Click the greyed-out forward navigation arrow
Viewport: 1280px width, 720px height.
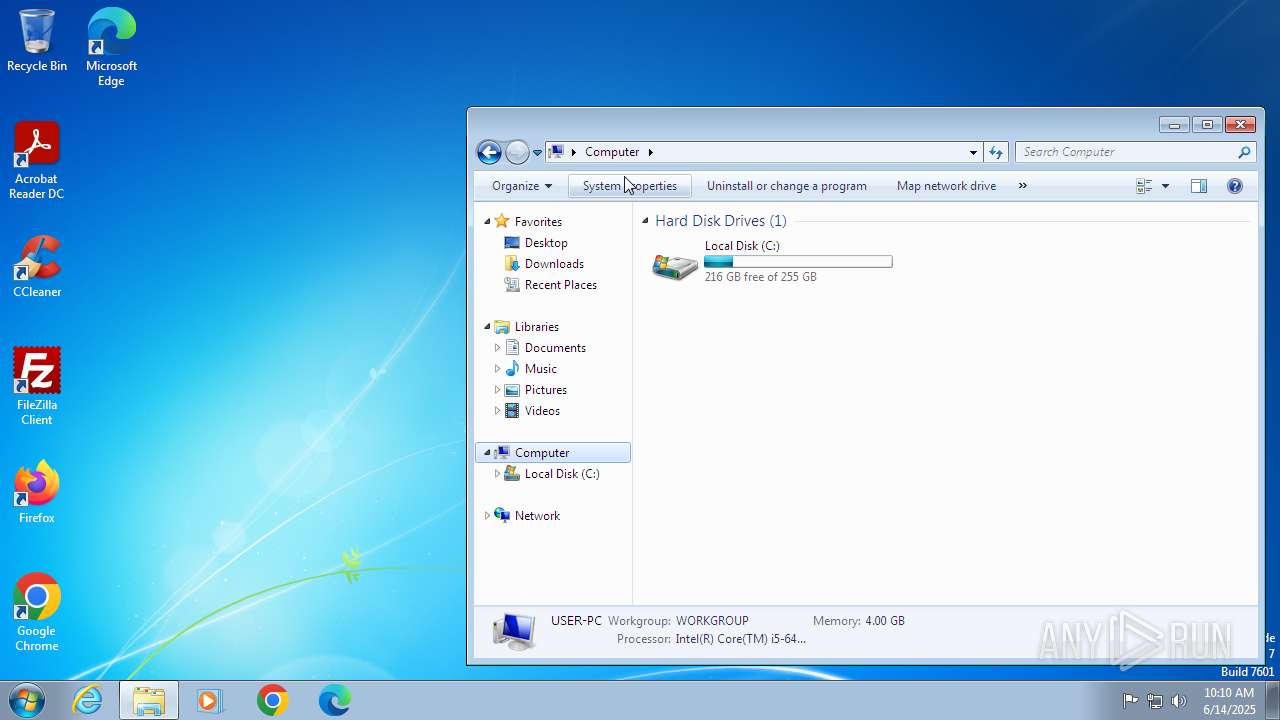(x=517, y=152)
